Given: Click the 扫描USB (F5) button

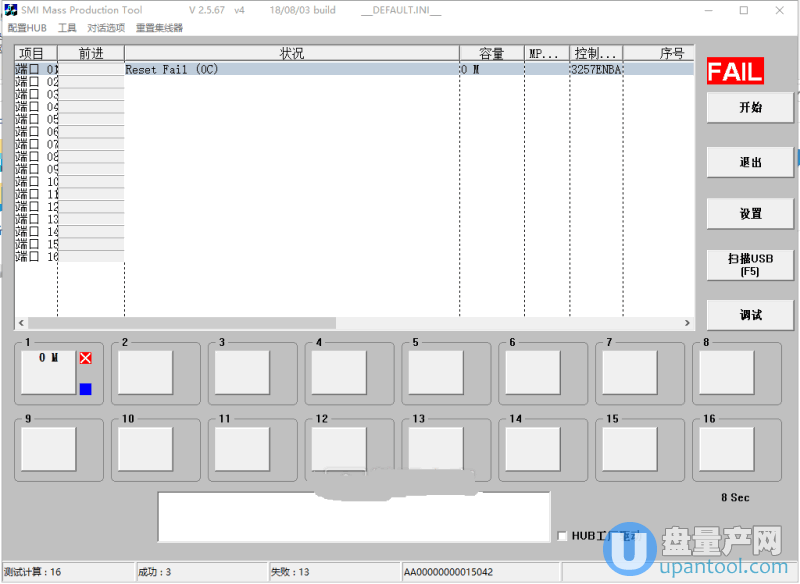Looking at the screenshot, I should point(750,264).
